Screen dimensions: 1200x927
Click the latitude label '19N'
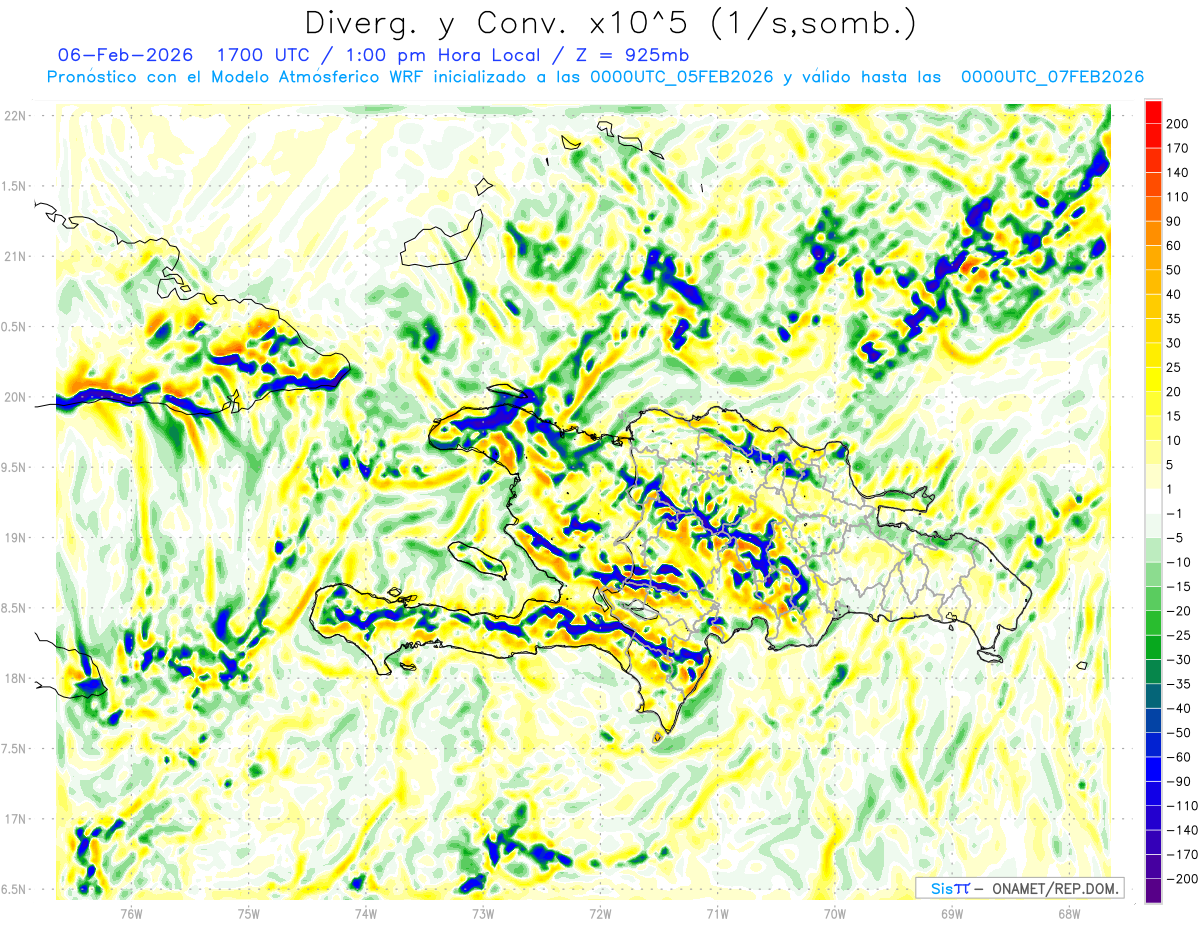click(16, 538)
